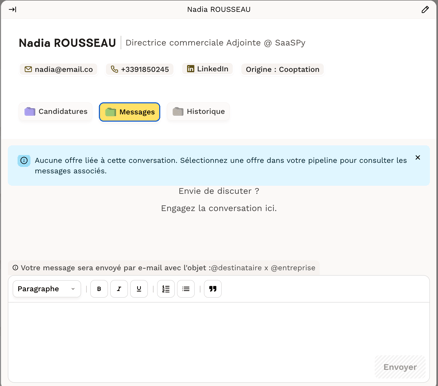This screenshot has width=438, height=386.
Task: Switch to the Candidatures tab
Action: tap(56, 111)
